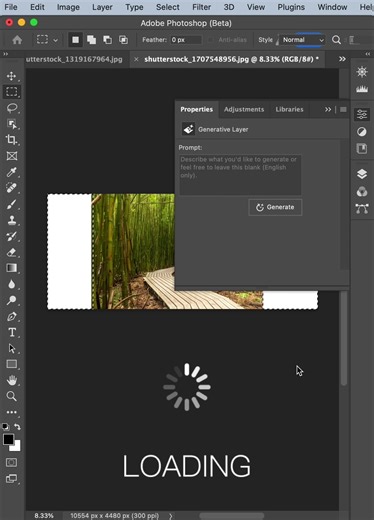Image resolution: width=374 pixels, height=520 pixels.
Task: Select the Crop tool
Action: pos(12,140)
